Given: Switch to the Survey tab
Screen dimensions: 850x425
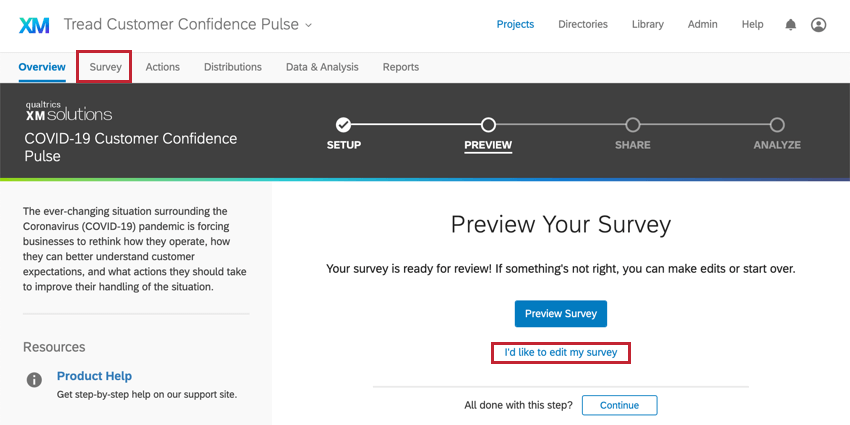Looking at the screenshot, I should tap(106, 67).
